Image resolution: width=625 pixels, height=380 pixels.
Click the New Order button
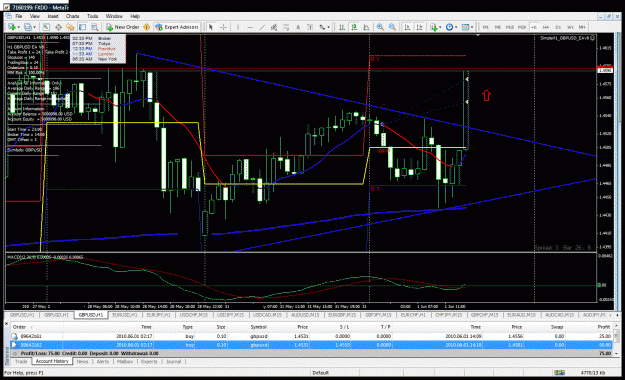123,27
